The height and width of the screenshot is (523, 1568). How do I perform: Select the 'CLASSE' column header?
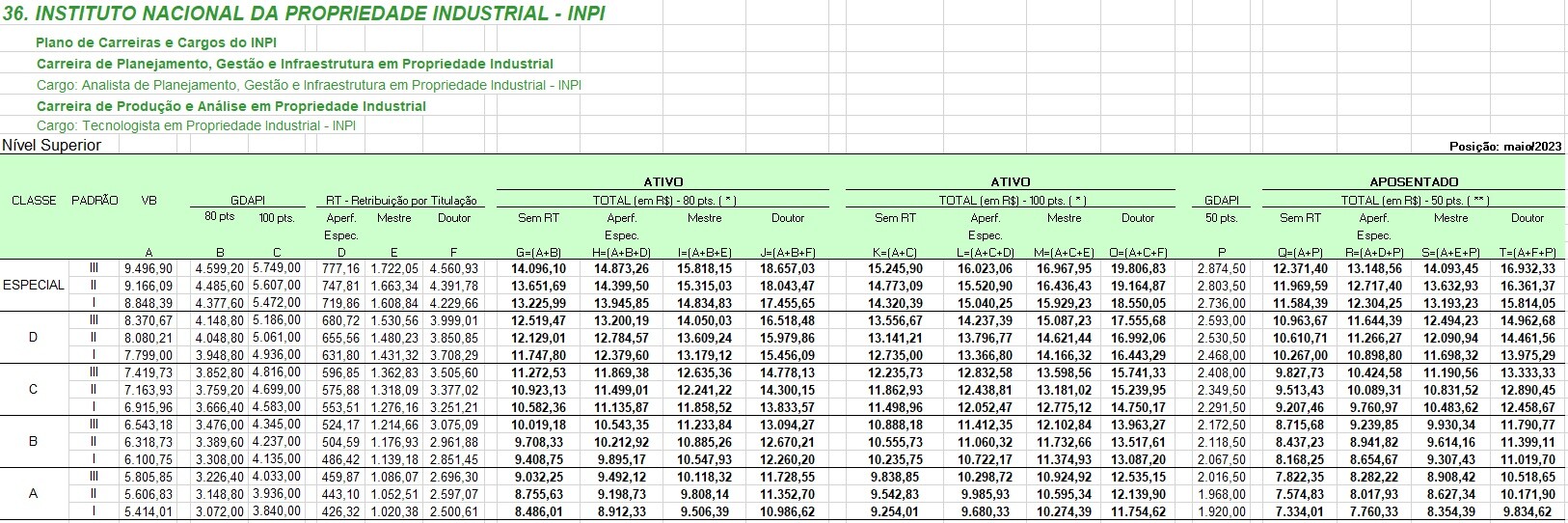click(35, 201)
